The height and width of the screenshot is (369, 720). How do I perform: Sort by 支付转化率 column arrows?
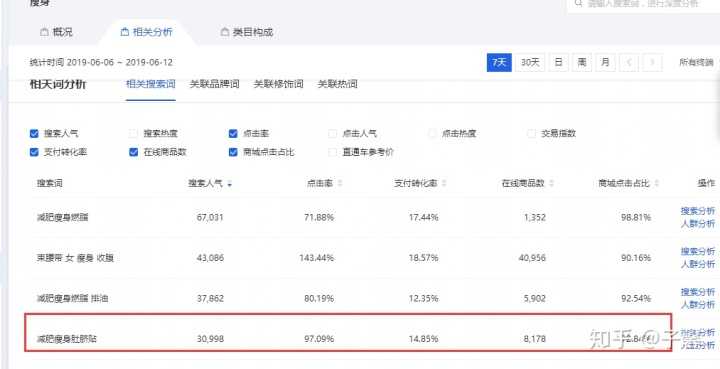(444, 184)
